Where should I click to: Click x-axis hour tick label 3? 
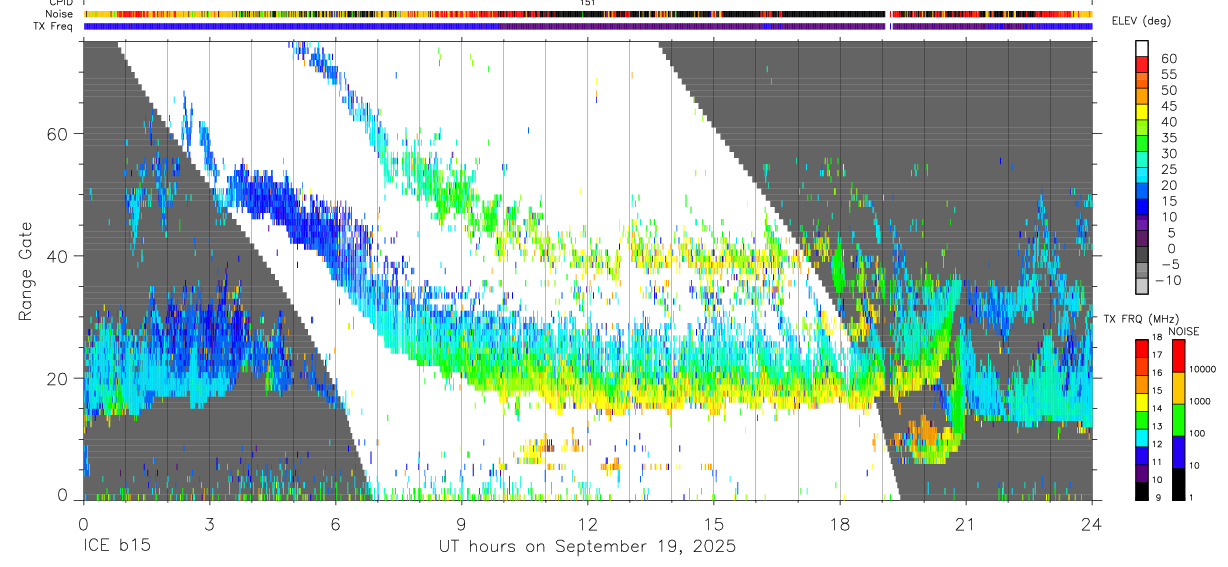(x=209, y=524)
